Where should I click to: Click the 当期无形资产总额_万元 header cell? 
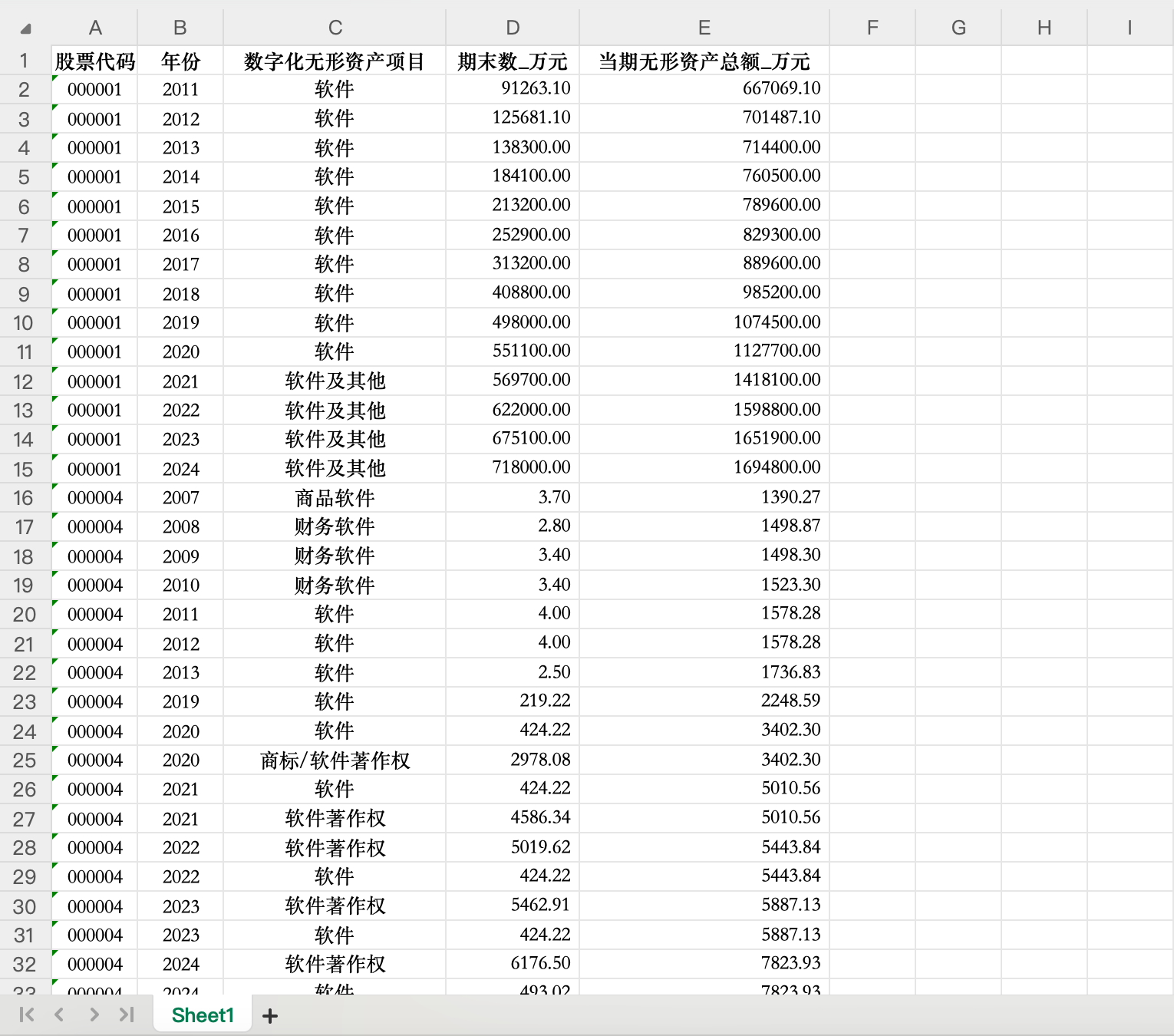tap(704, 61)
